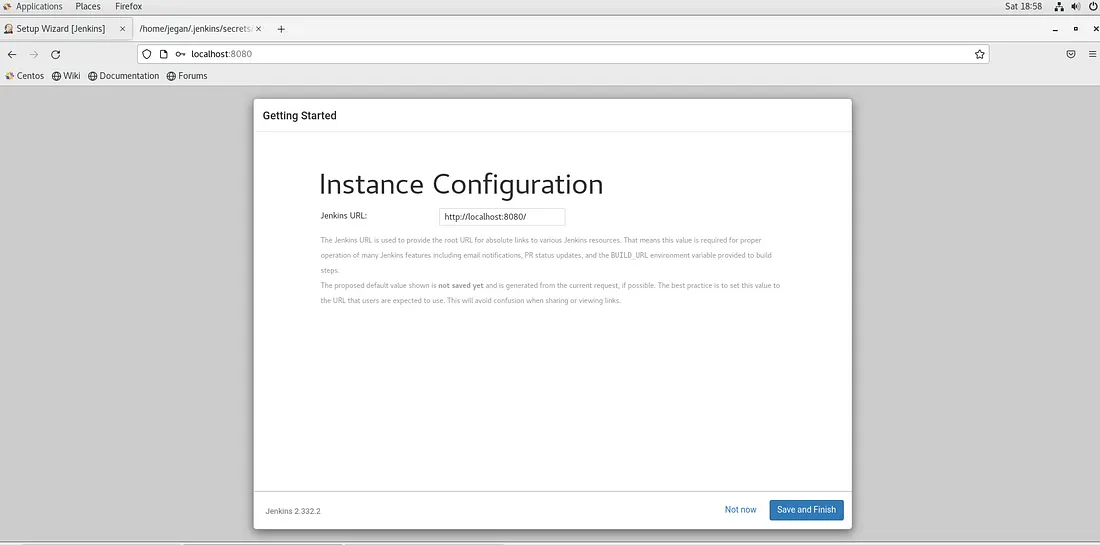Viewport: 1100px width, 545px height.
Task: Click the power icon in top bar
Action: pos(1092,6)
